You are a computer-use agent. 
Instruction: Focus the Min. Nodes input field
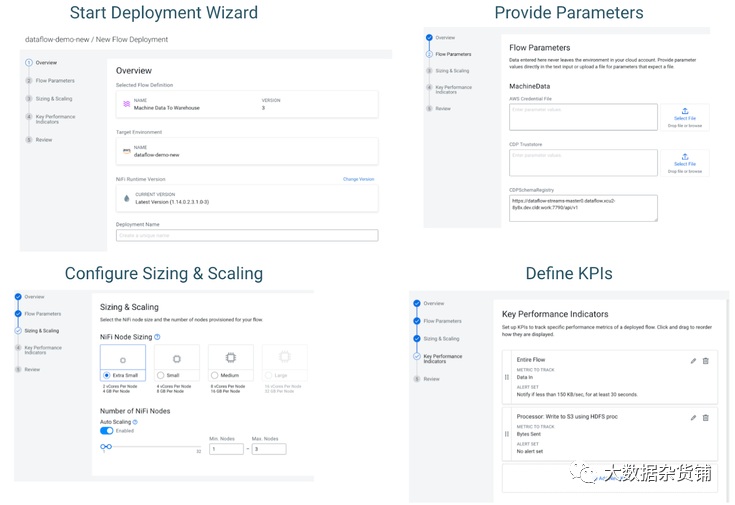[x=226, y=449]
